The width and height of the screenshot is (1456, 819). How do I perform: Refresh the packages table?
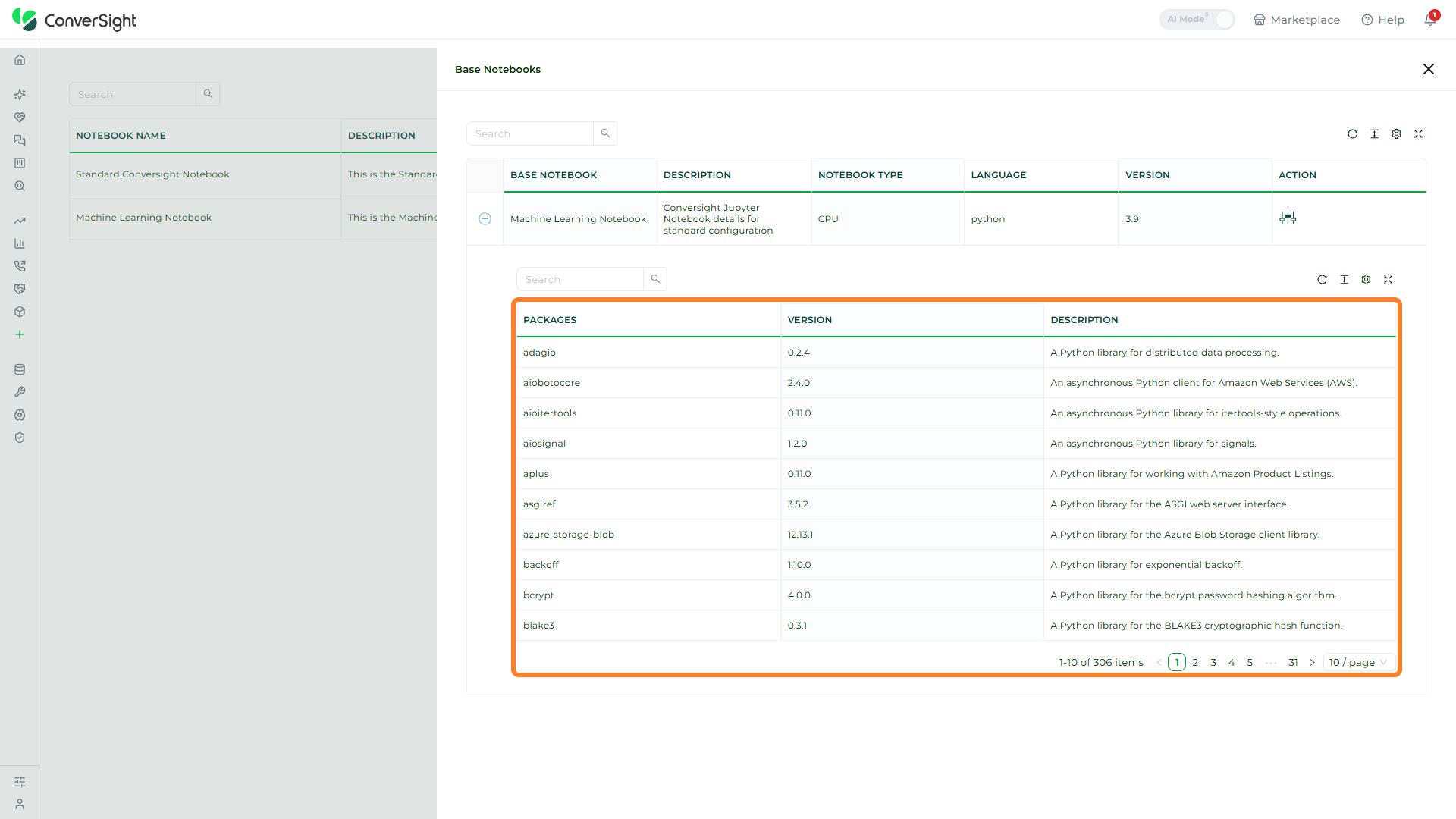point(1322,280)
